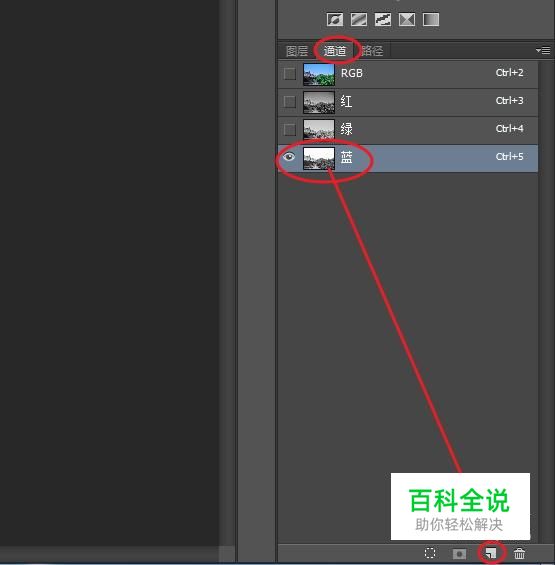This screenshot has width=555, height=565.
Task: Add a Gradient Map adjustment
Action: [x=431, y=19]
